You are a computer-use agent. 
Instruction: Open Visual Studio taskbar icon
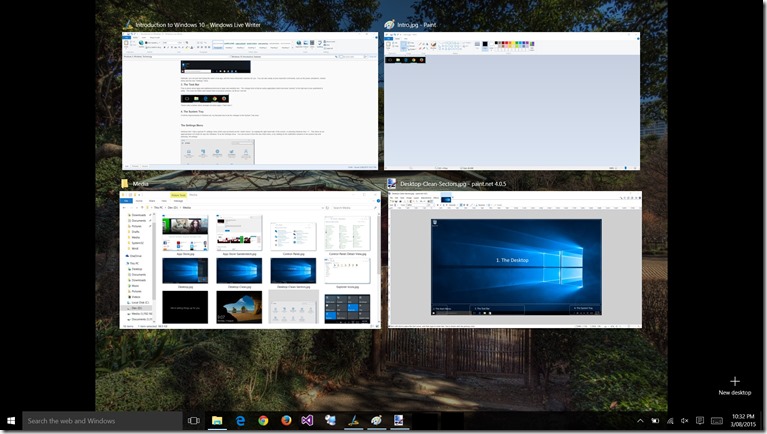(x=308, y=421)
